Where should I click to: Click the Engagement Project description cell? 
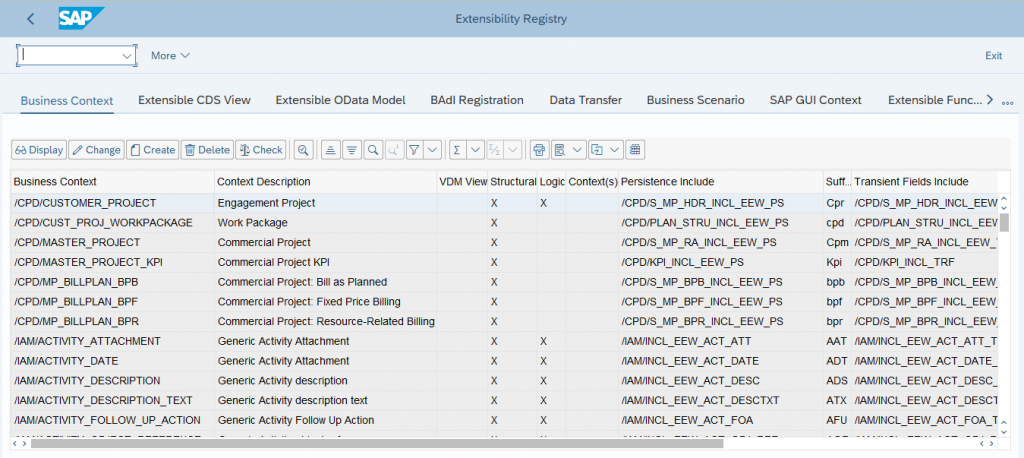[x=325, y=203]
